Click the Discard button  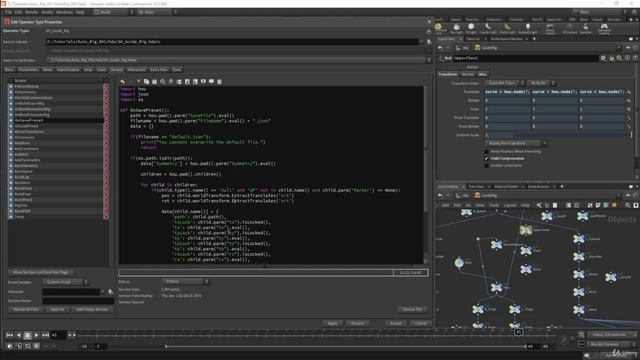click(x=358, y=323)
